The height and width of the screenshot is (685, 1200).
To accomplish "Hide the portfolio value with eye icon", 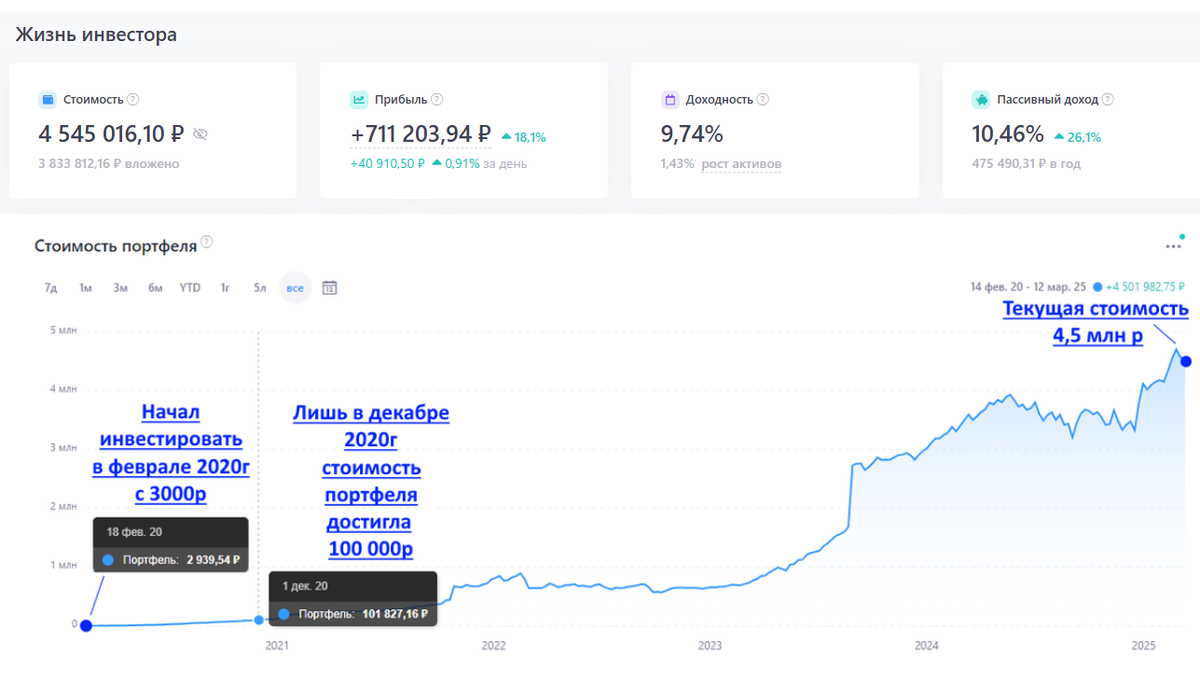I will (x=200, y=134).
